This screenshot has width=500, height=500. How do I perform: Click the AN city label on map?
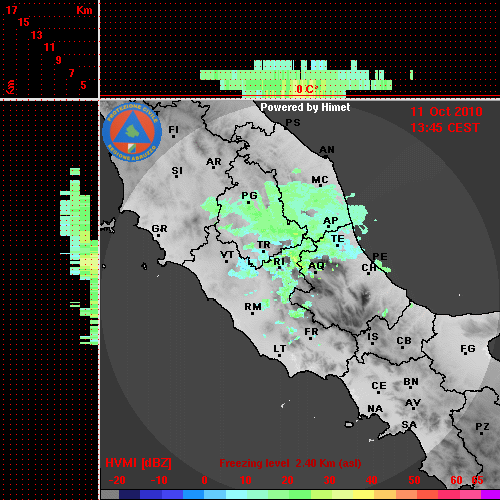[x=327, y=150]
